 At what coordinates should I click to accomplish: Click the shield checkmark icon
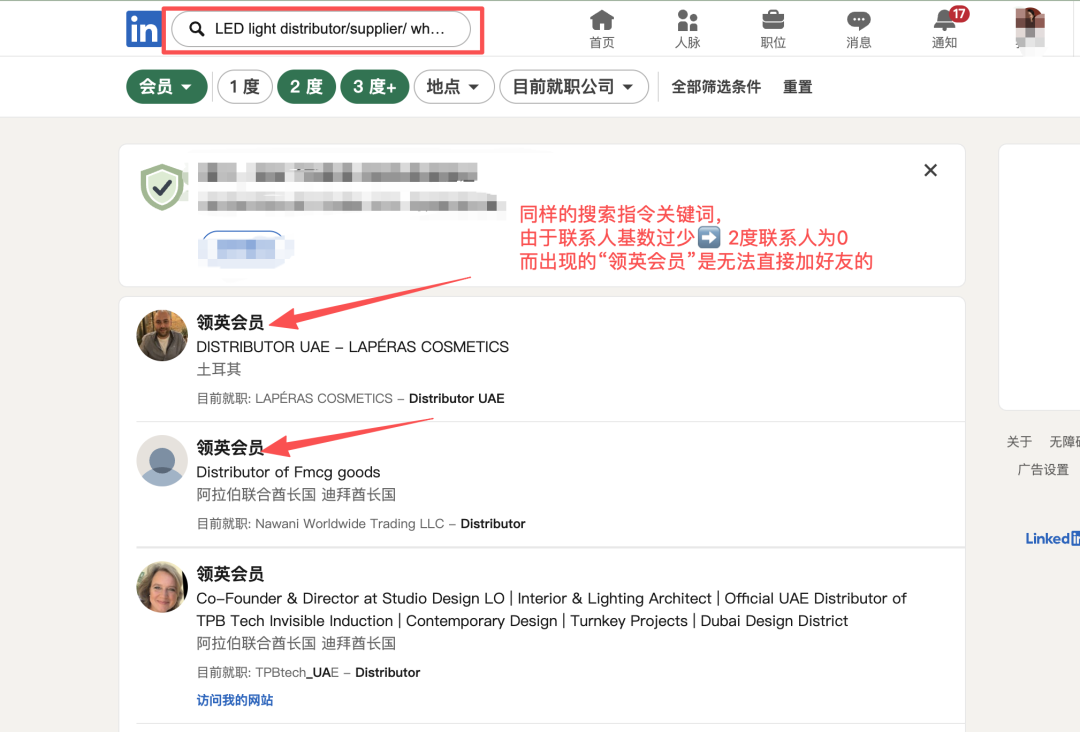pyautogui.click(x=162, y=187)
